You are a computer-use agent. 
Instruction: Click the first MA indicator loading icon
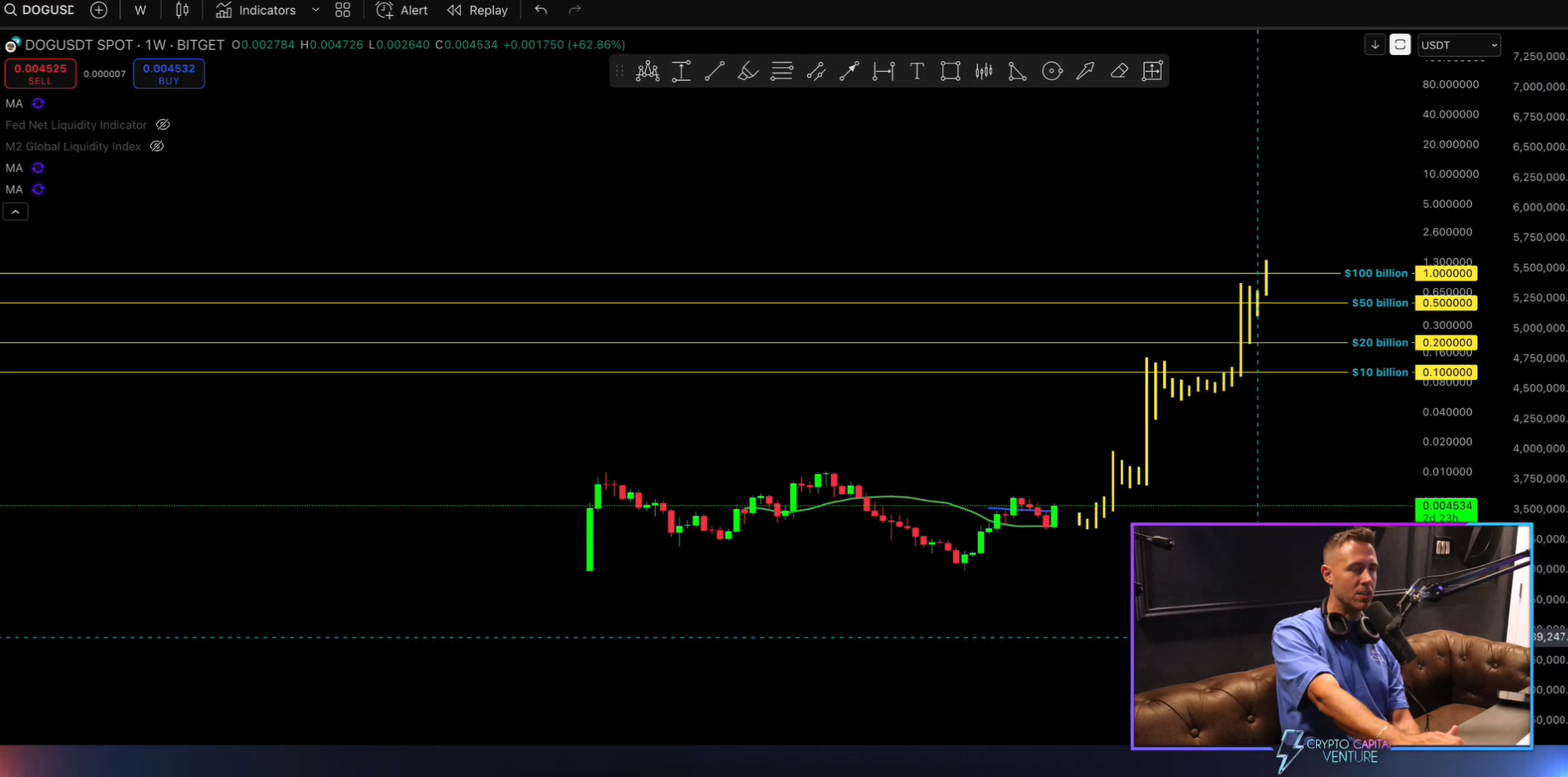tap(38, 103)
